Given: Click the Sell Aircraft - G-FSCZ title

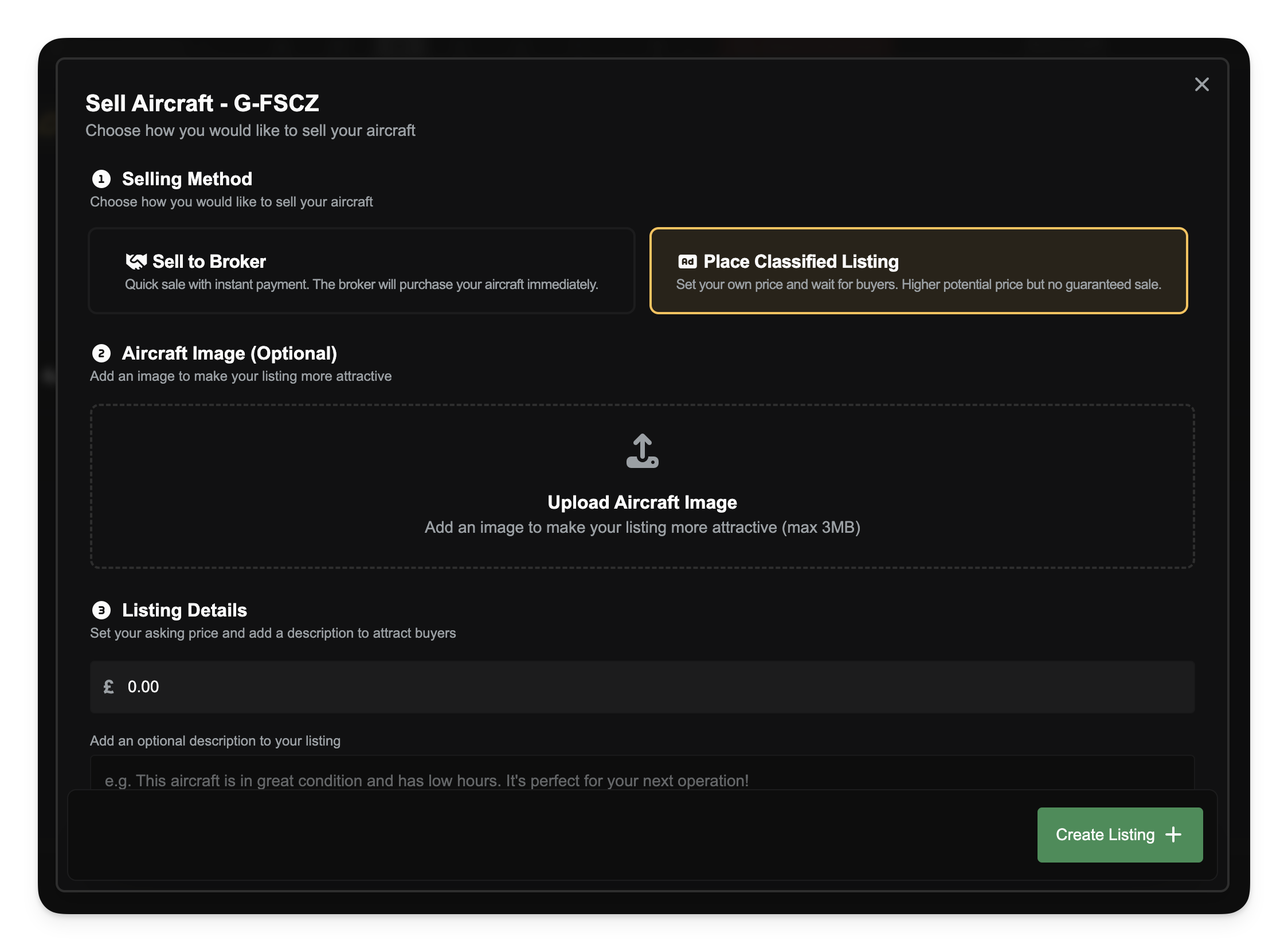Looking at the screenshot, I should click(x=202, y=104).
